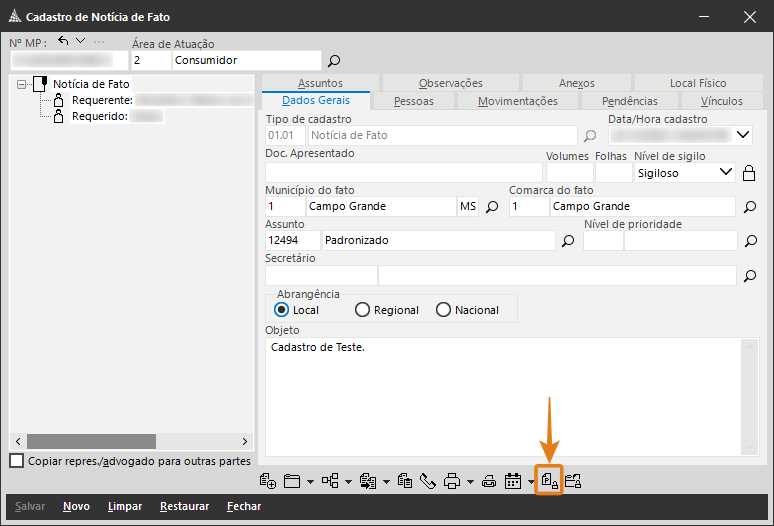Click the Requerido person icon in tree
The image size is (774, 526).
coord(58,116)
